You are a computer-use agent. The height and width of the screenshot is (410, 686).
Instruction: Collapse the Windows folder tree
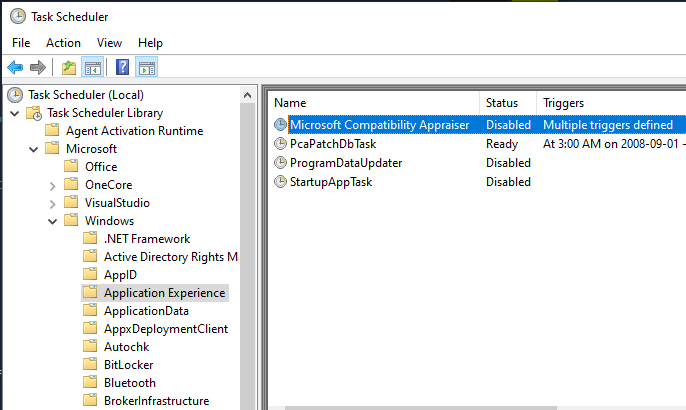point(52,221)
